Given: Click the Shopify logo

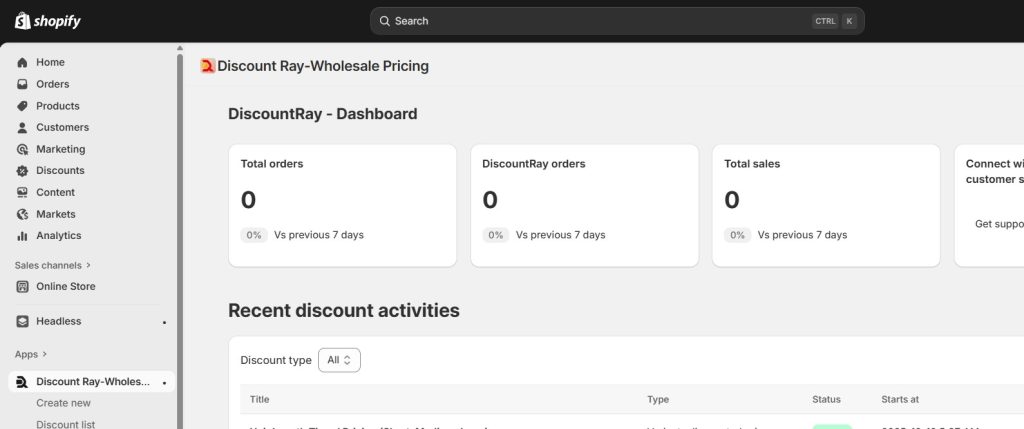Looking at the screenshot, I should pyautogui.click(x=48, y=21).
